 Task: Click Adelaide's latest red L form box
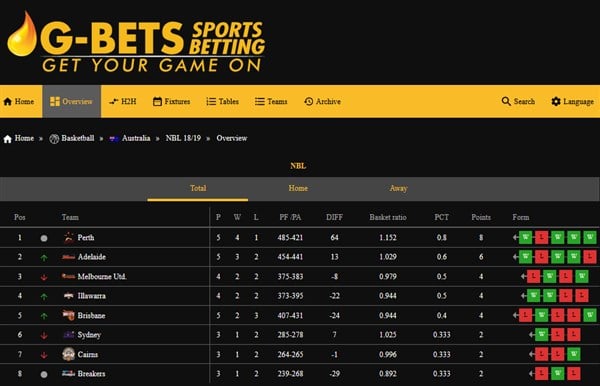click(x=590, y=257)
